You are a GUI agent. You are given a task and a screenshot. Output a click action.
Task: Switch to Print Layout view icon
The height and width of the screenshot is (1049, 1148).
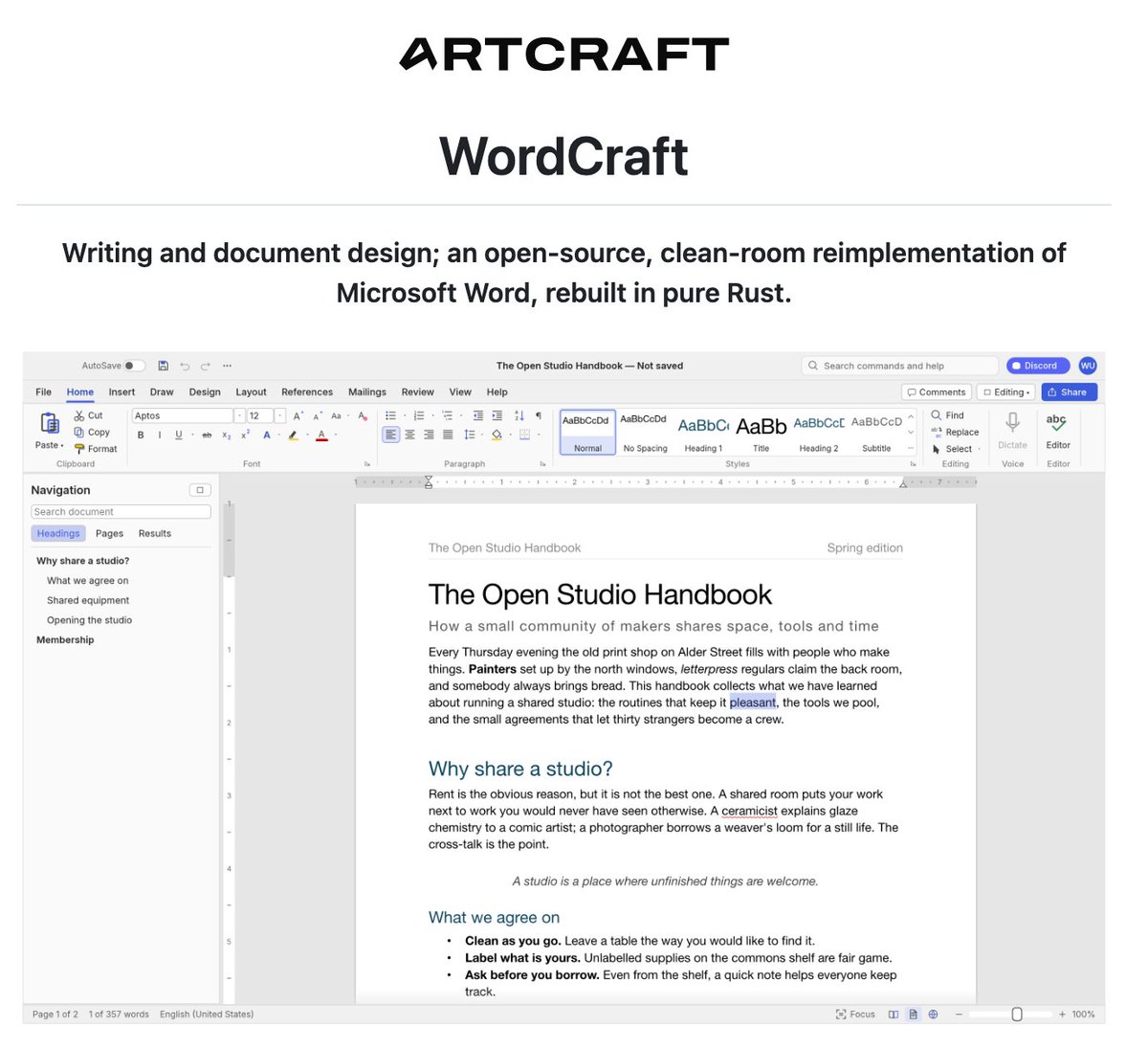pyautogui.click(x=914, y=1015)
